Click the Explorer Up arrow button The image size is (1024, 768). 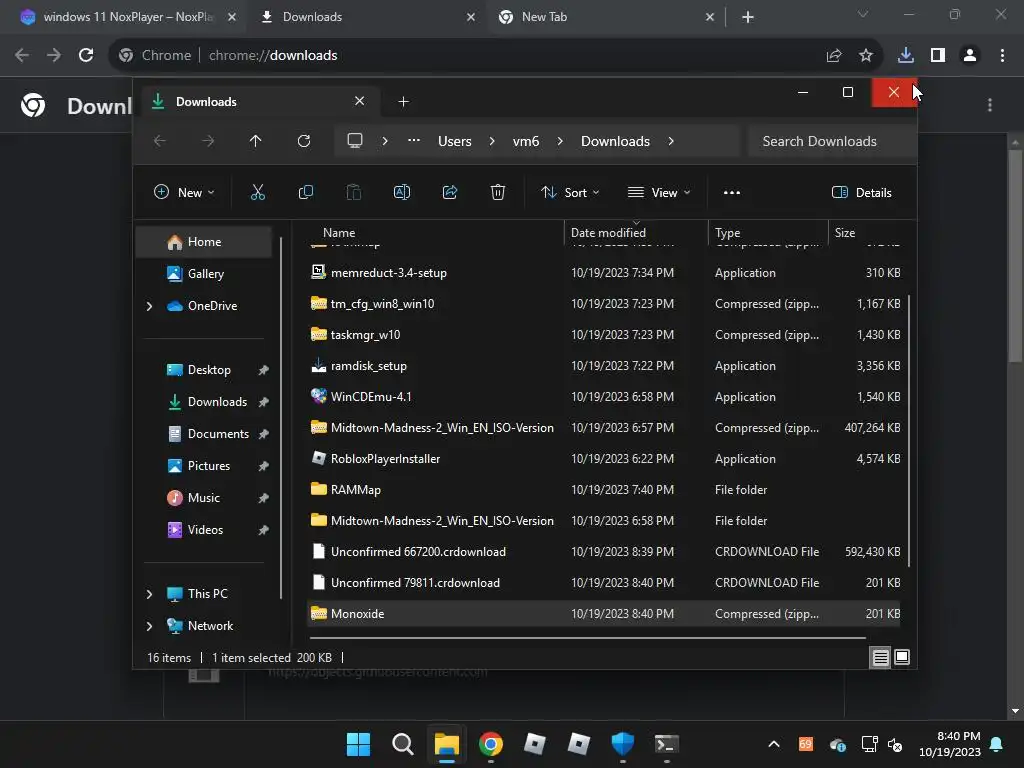255,141
